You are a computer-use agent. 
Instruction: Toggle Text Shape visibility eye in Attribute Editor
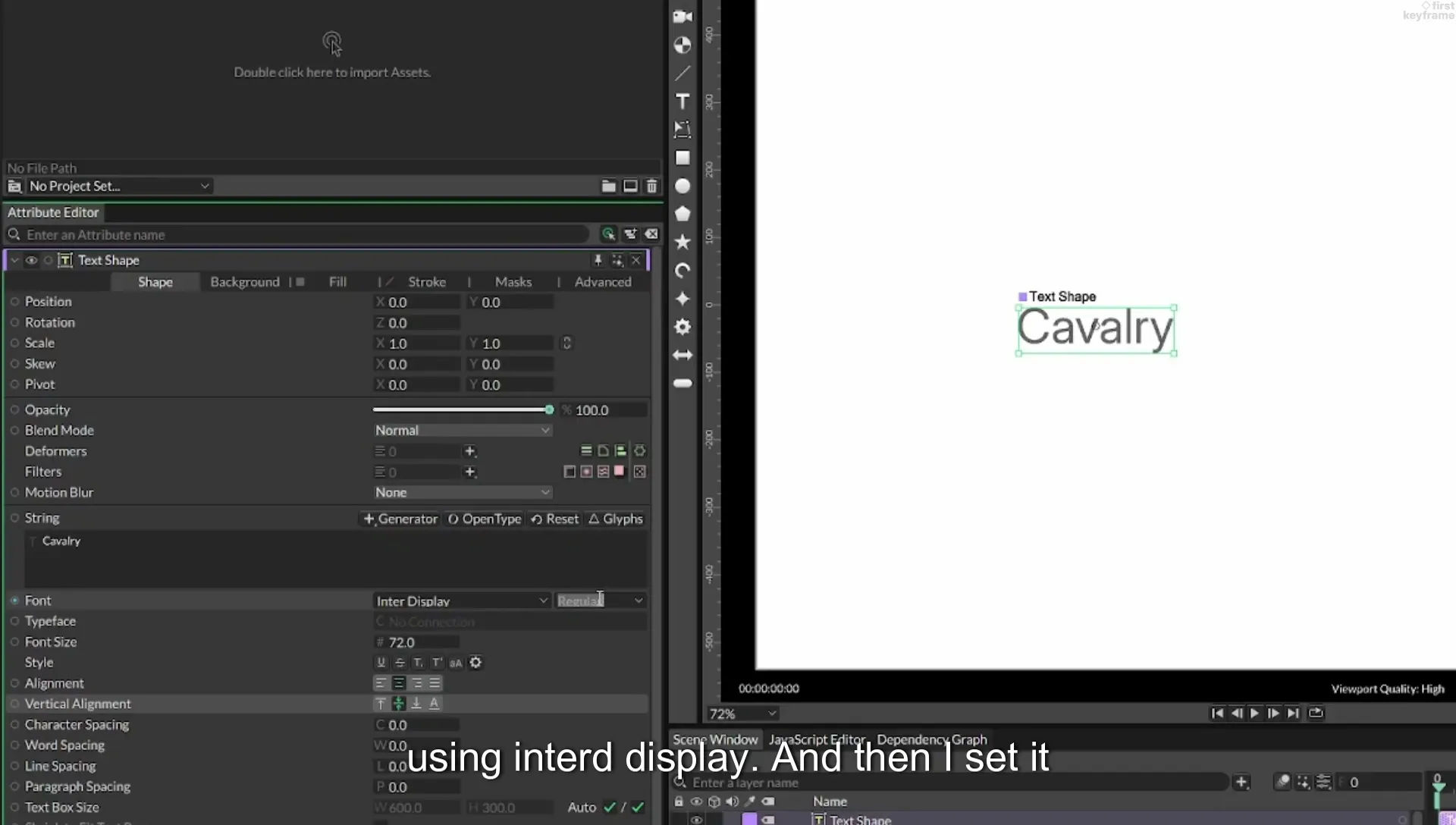click(31, 260)
